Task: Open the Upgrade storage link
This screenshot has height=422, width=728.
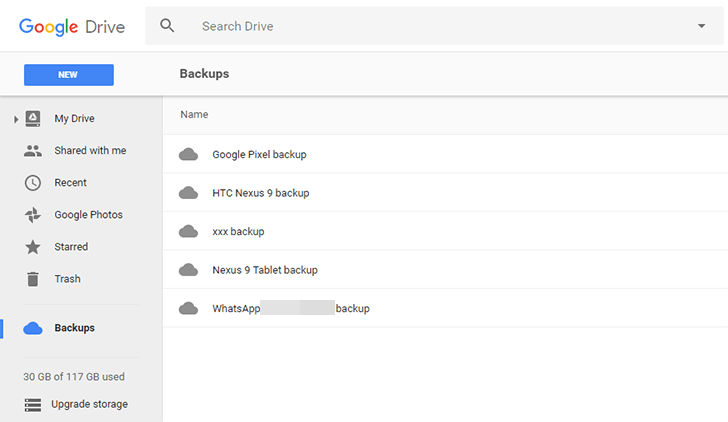Action: pos(89,404)
